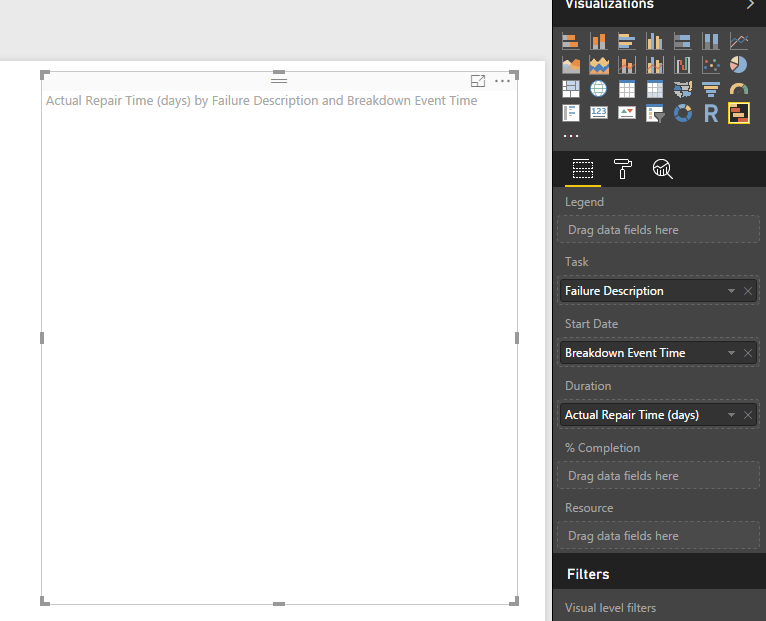Viewport: 766px width, 621px height.
Task: Open the visual's more options ellipsis
Action: click(502, 81)
